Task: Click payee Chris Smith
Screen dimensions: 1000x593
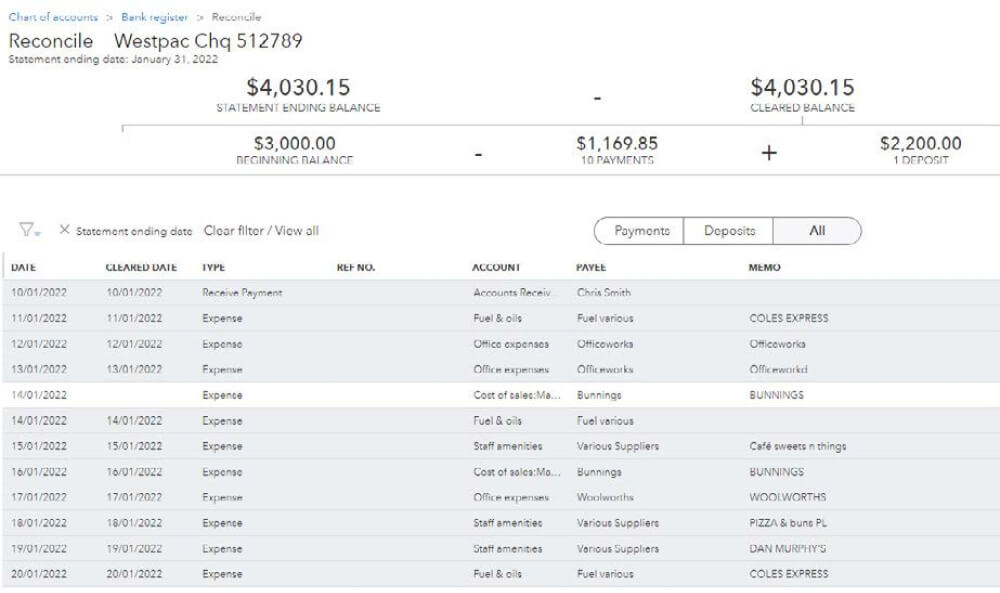Action: point(603,293)
